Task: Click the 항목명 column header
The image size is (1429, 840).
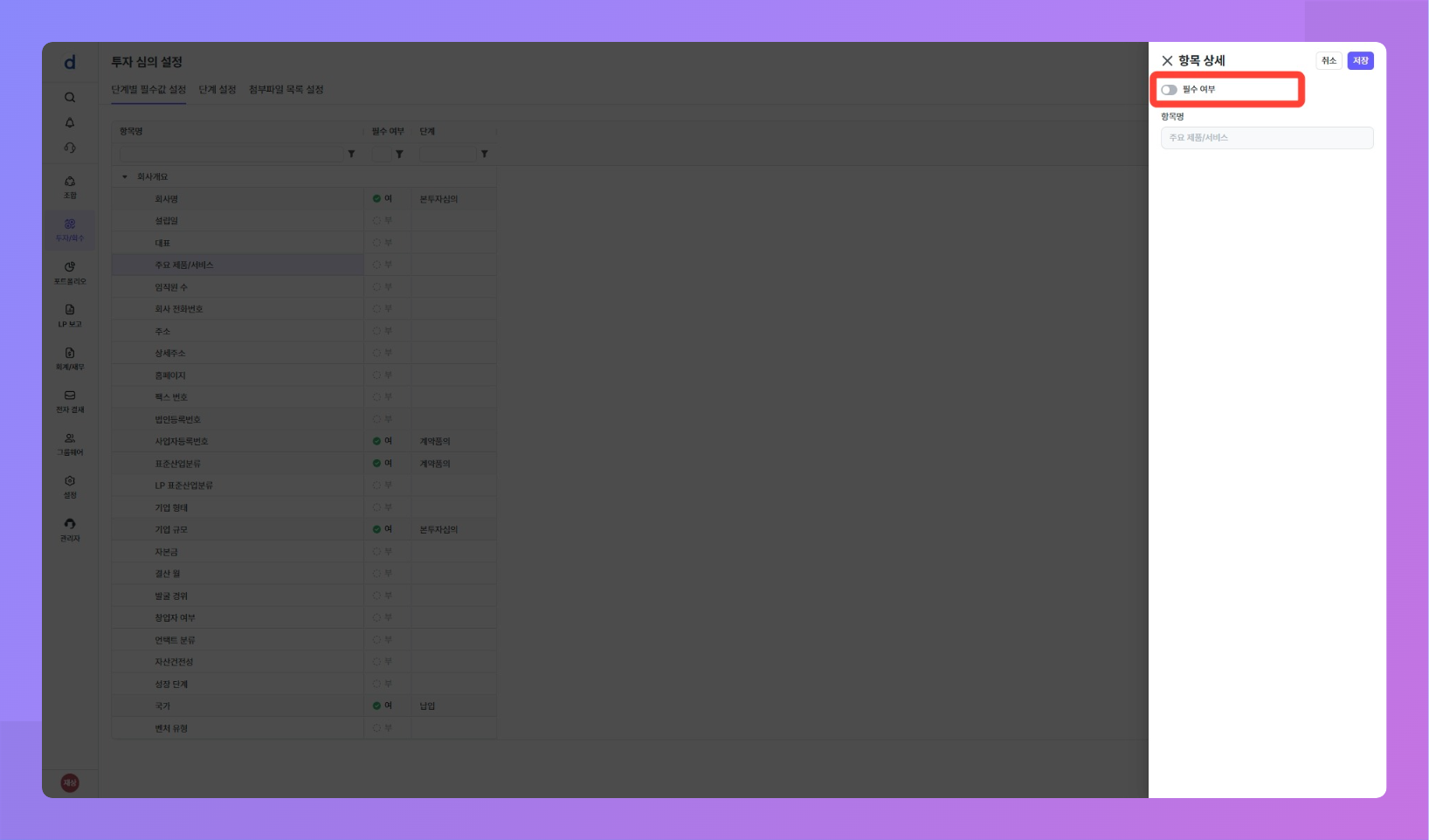Action: pyautogui.click(x=131, y=131)
